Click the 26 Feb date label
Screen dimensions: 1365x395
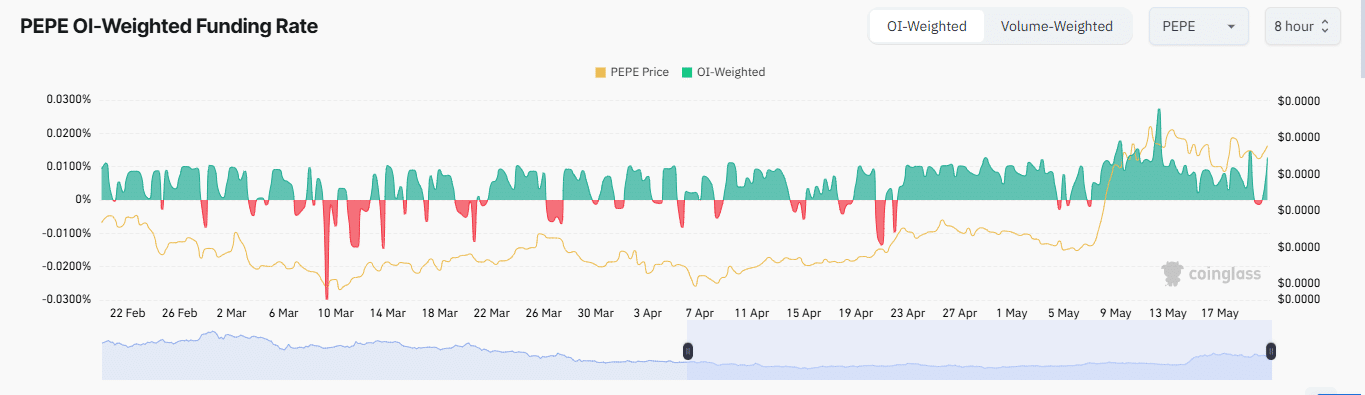click(180, 313)
